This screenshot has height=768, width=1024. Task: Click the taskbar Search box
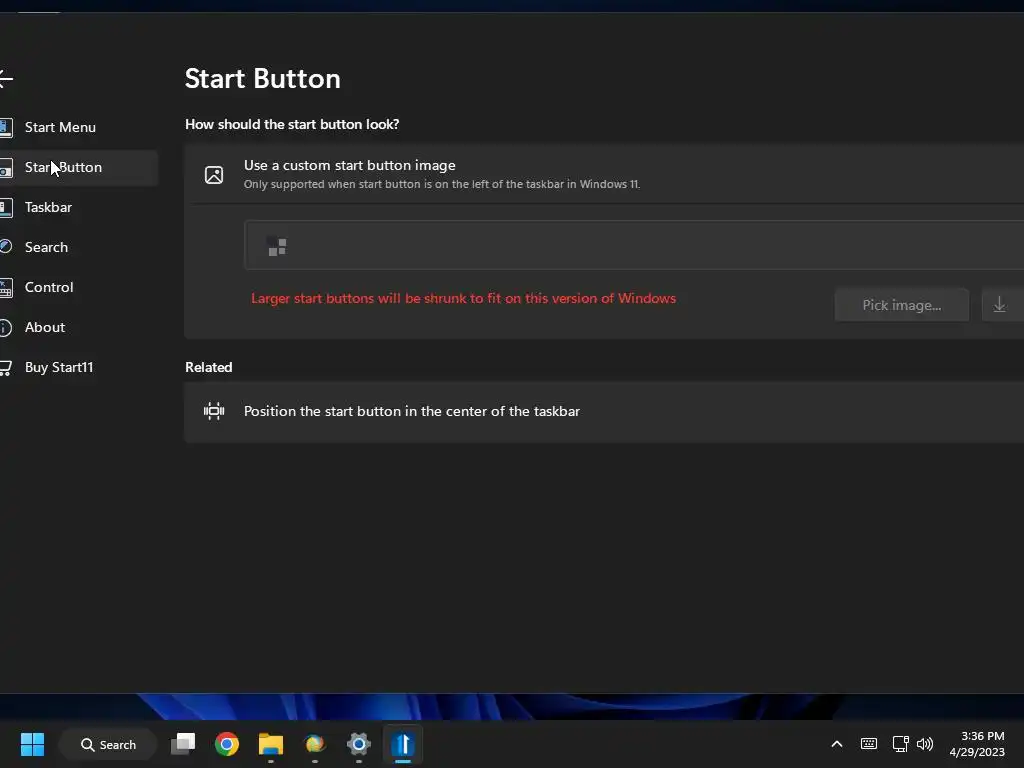[x=108, y=744]
